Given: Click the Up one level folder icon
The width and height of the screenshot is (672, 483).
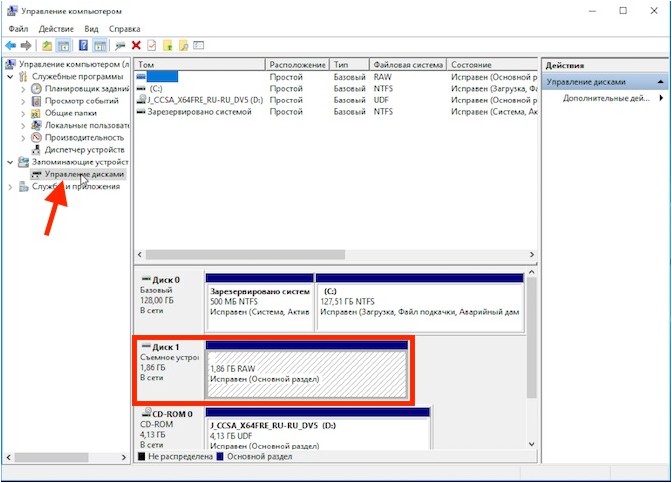Looking at the screenshot, I should (x=47, y=45).
